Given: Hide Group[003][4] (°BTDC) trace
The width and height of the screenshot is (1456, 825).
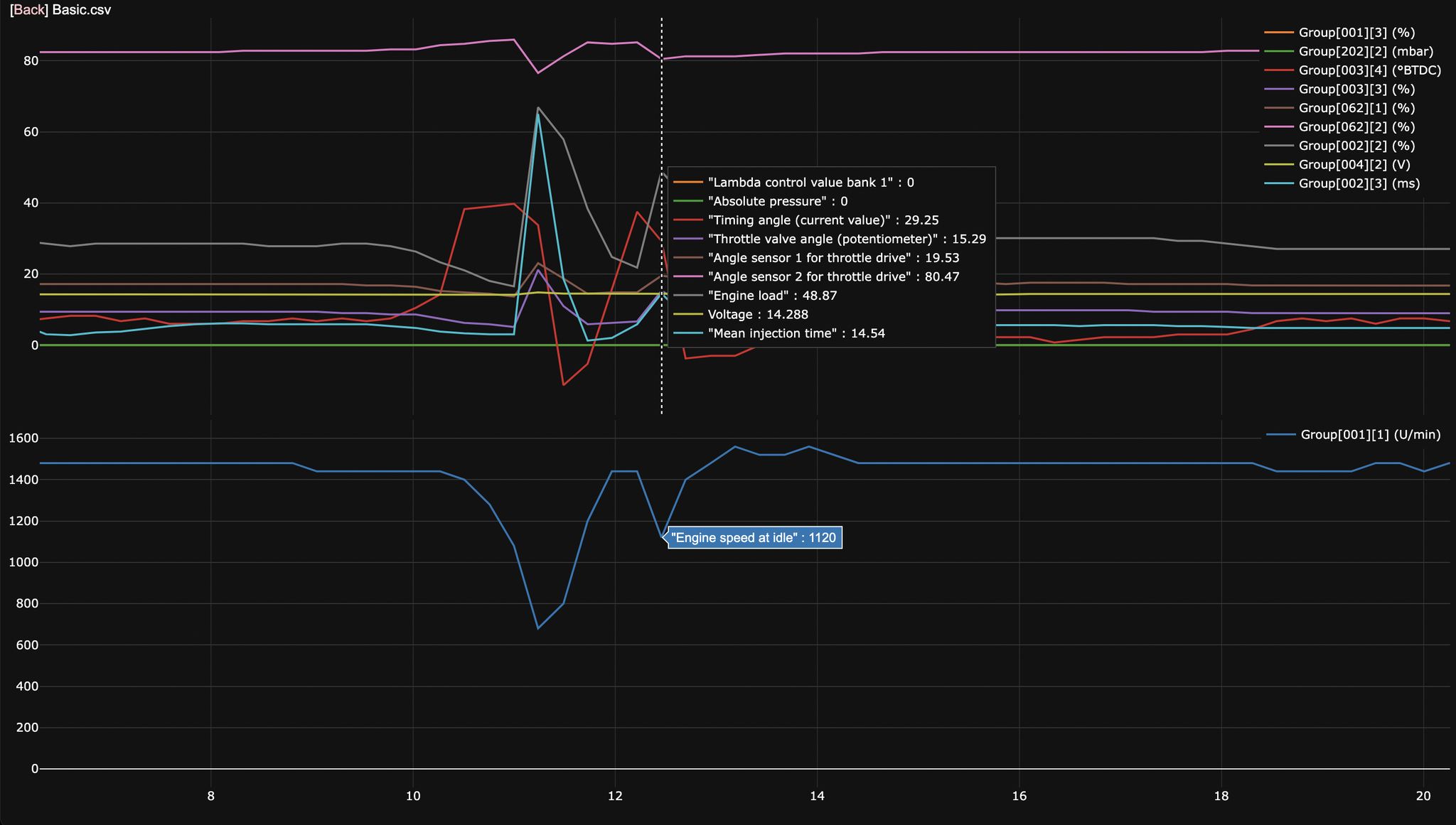Looking at the screenshot, I should [1353, 70].
